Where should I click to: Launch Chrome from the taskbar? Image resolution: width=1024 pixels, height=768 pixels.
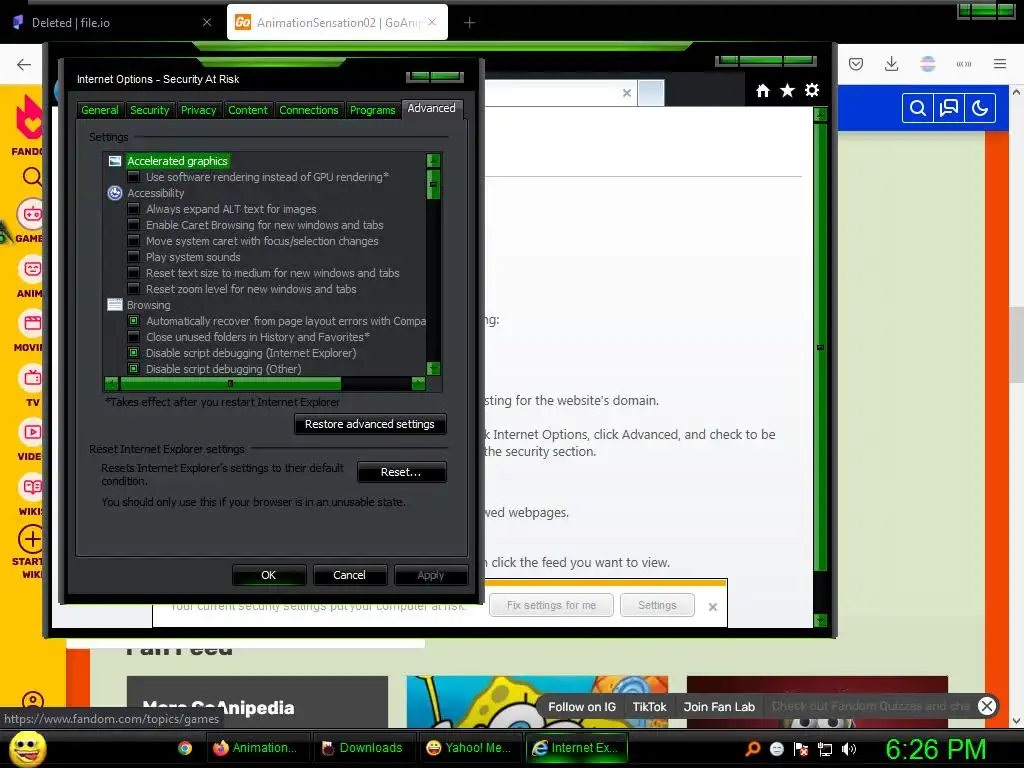pyautogui.click(x=185, y=748)
